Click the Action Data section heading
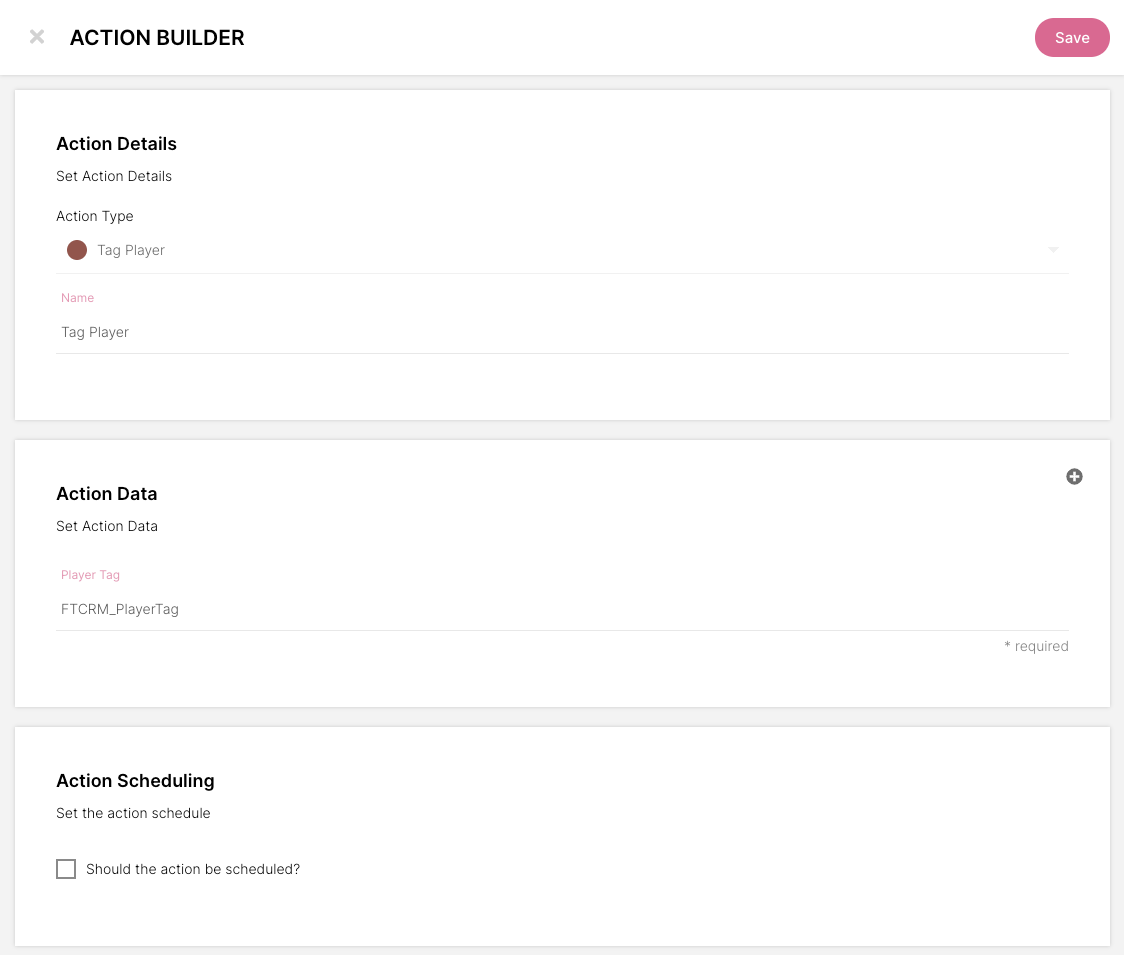 pos(106,494)
